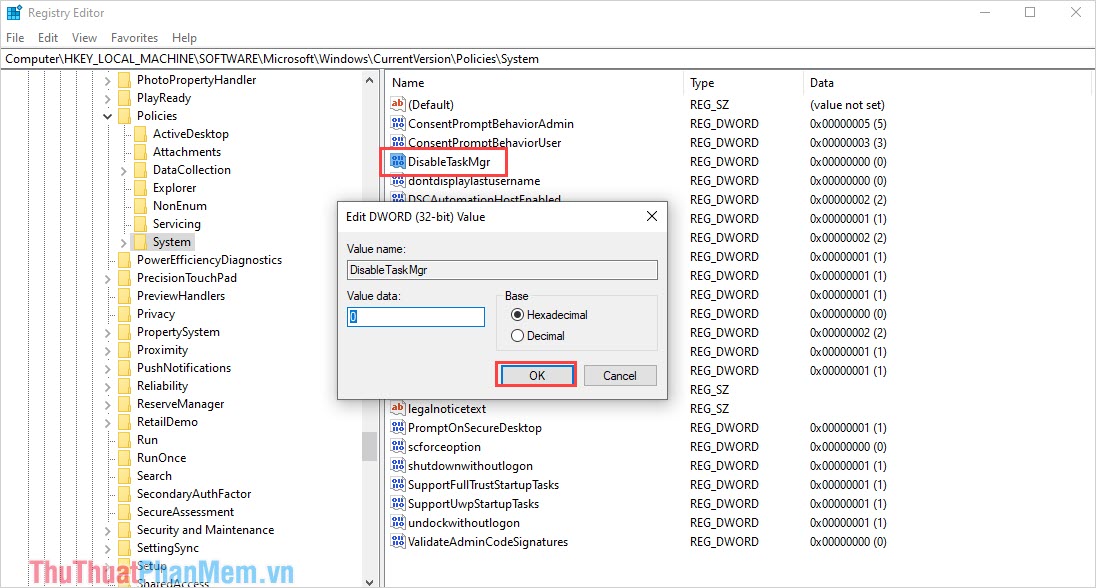This screenshot has height=588, width=1096.
Task: Click the DWORD icon beside ValidateAdminCodeSignatures
Action: pos(397,542)
